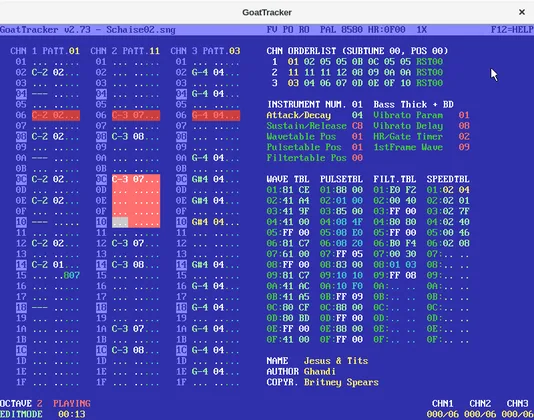Viewport: 534px width, 420px height.
Task: Click channel 2 row 0C note C-3 07
Action: coord(128,179)
